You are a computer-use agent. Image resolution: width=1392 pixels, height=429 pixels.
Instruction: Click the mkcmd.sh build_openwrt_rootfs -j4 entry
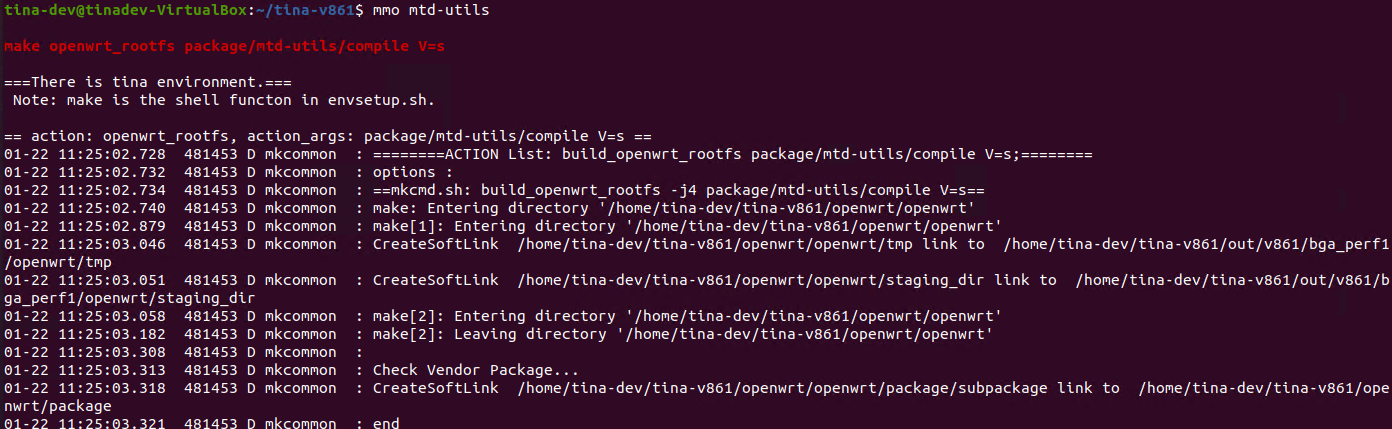click(x=679, y=190)
